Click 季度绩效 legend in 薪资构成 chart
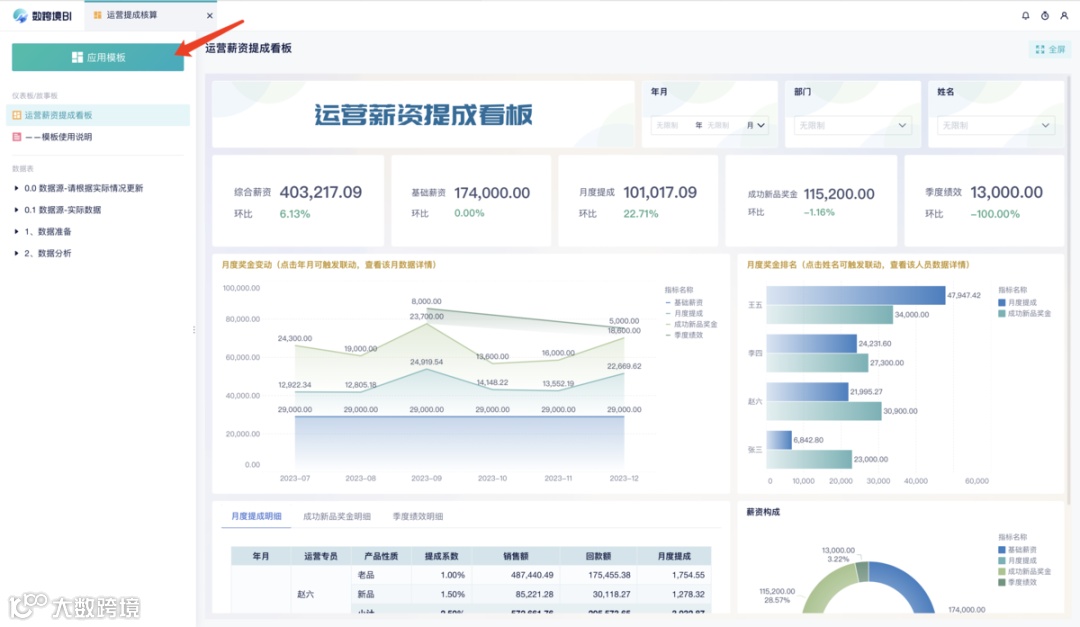The image size is (1080, 627). [1017, 582]
